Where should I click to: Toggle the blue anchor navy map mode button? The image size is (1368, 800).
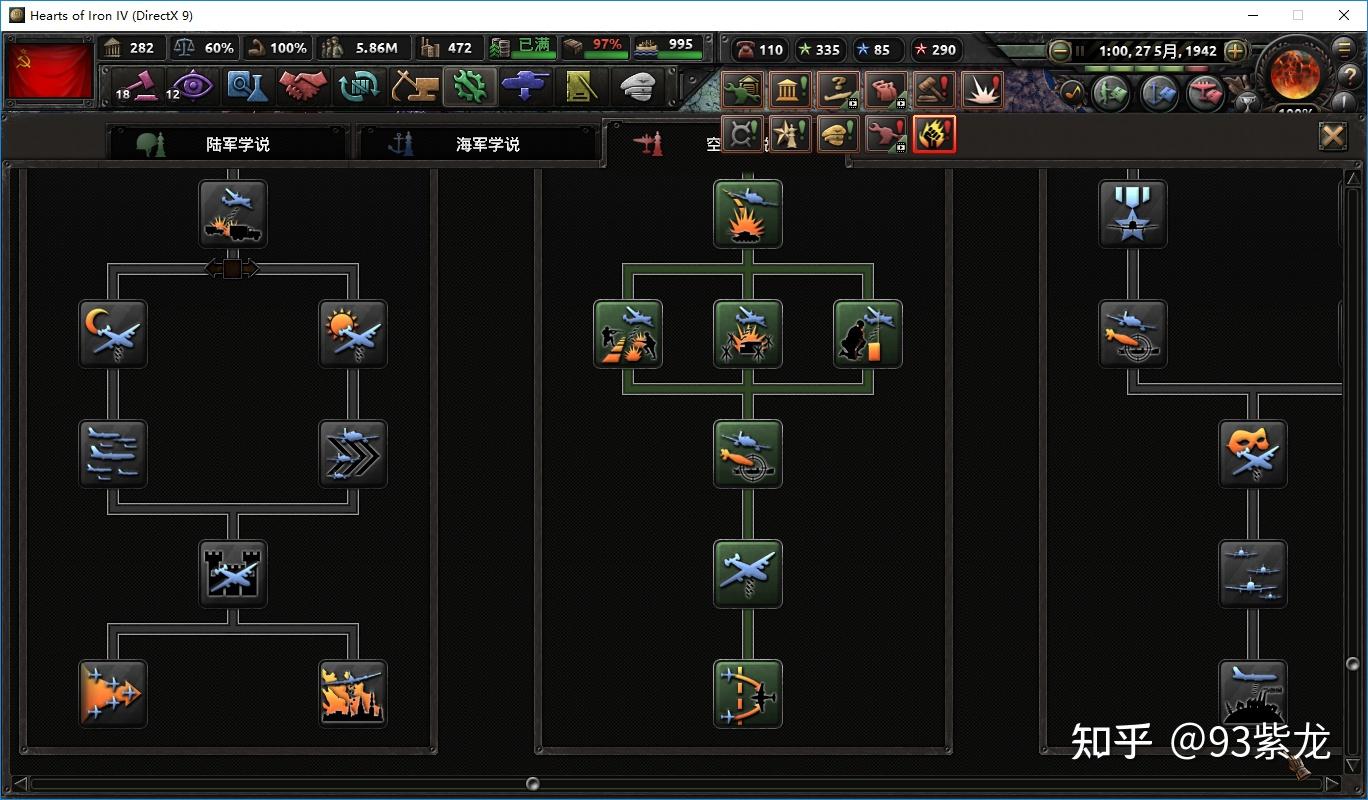[x=1159, y=93]
